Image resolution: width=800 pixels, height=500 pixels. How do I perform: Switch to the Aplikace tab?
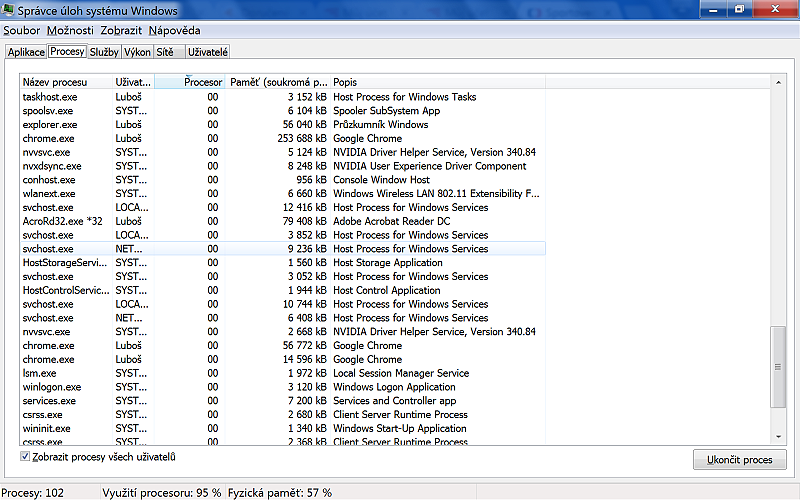coord(26,51)
